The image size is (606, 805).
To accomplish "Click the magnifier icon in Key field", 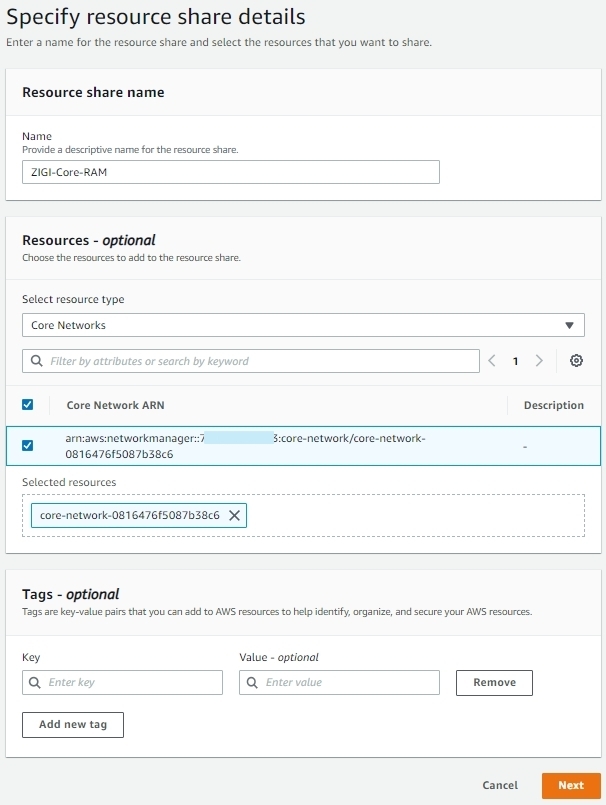I will click(34, 682).
